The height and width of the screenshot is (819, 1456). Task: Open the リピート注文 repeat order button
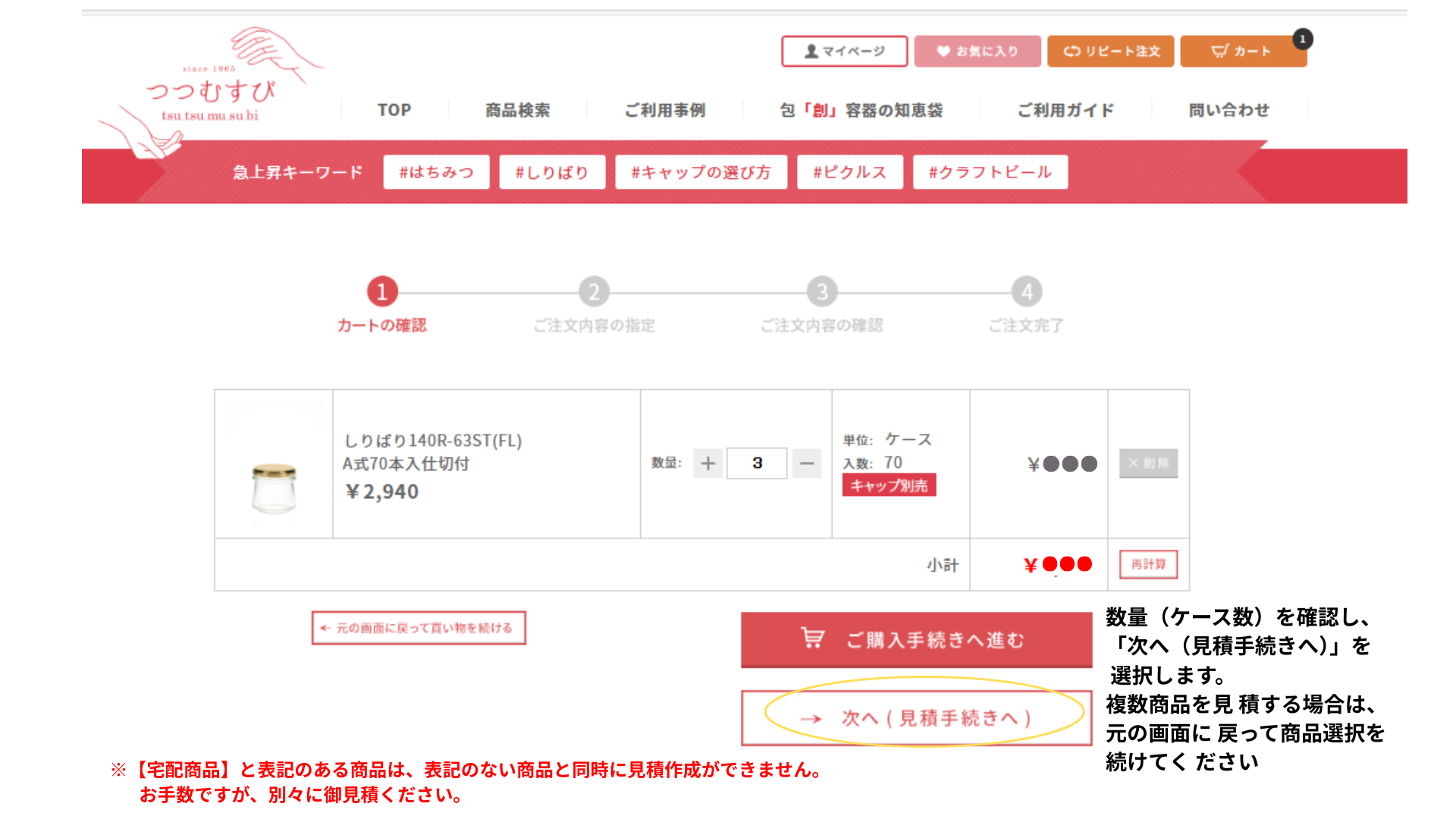pos(1110,52)
